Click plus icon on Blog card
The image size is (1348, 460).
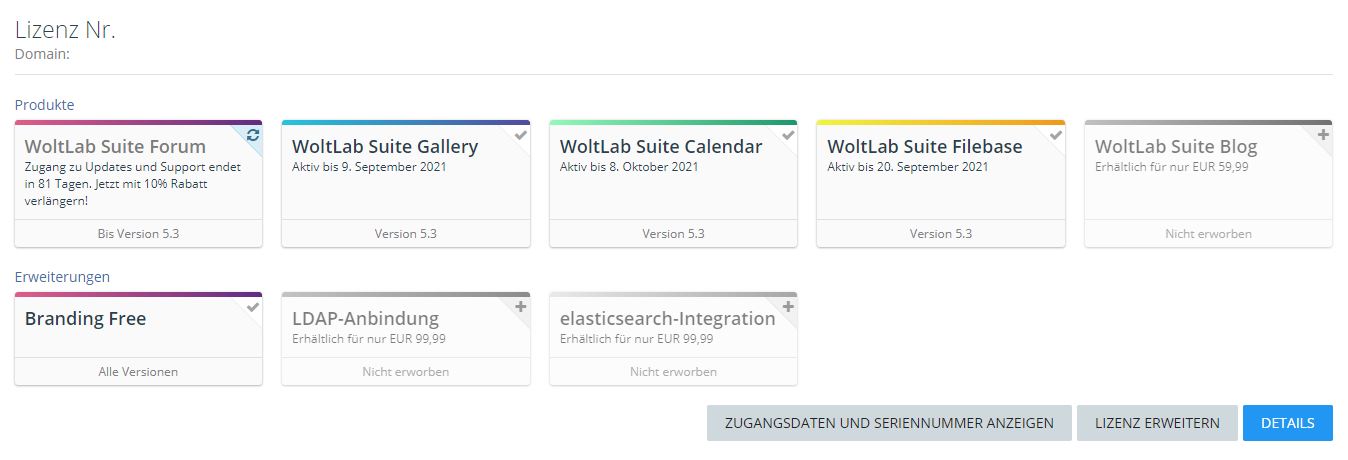1323,134
